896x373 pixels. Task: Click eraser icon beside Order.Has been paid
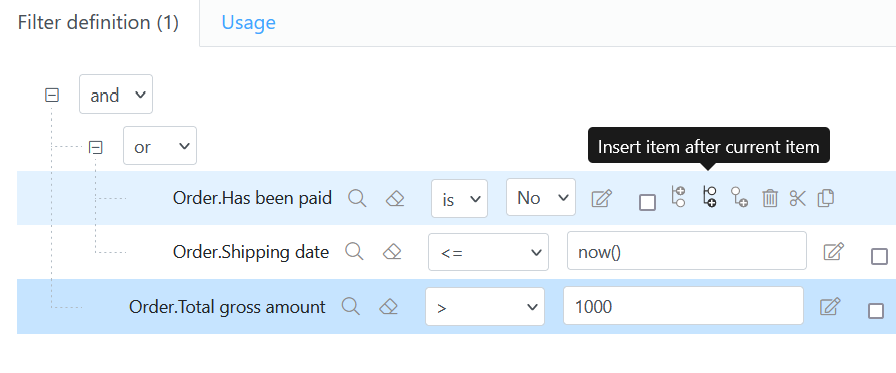point(395,198)
